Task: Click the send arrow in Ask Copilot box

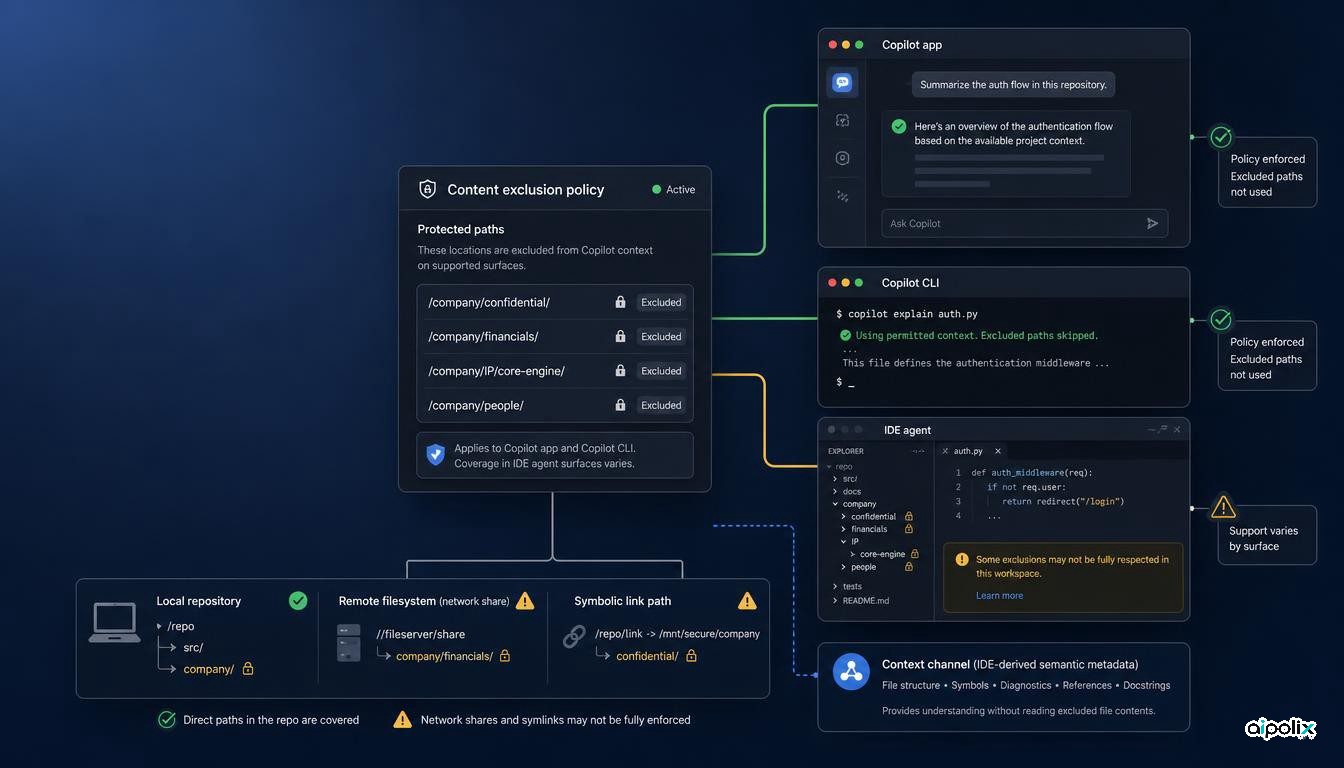Action: (x=1152, y=223)
